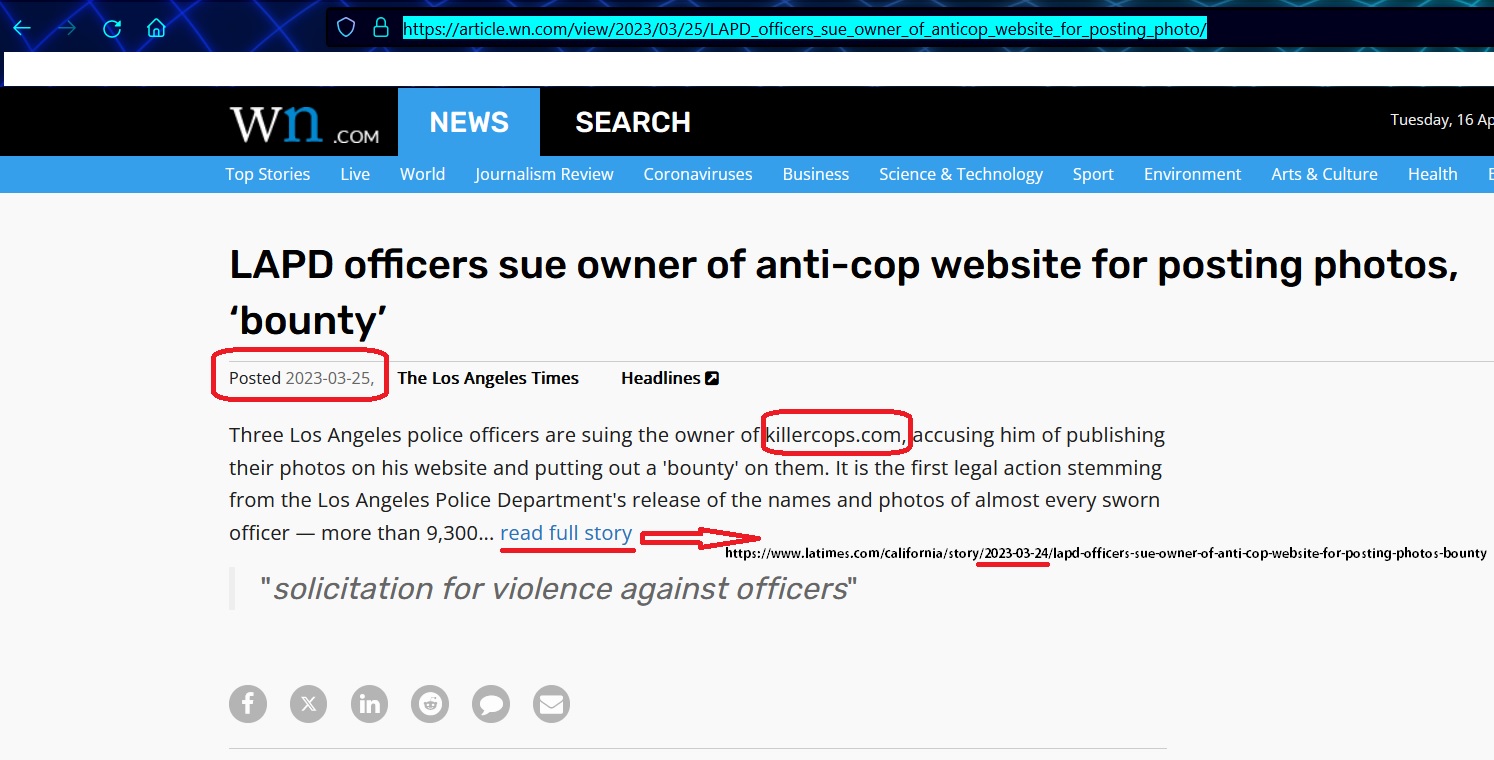This screenshot has width=1494, height=760.
Task: Share the article on LinkedIn
Action: (x=370, y=704)
